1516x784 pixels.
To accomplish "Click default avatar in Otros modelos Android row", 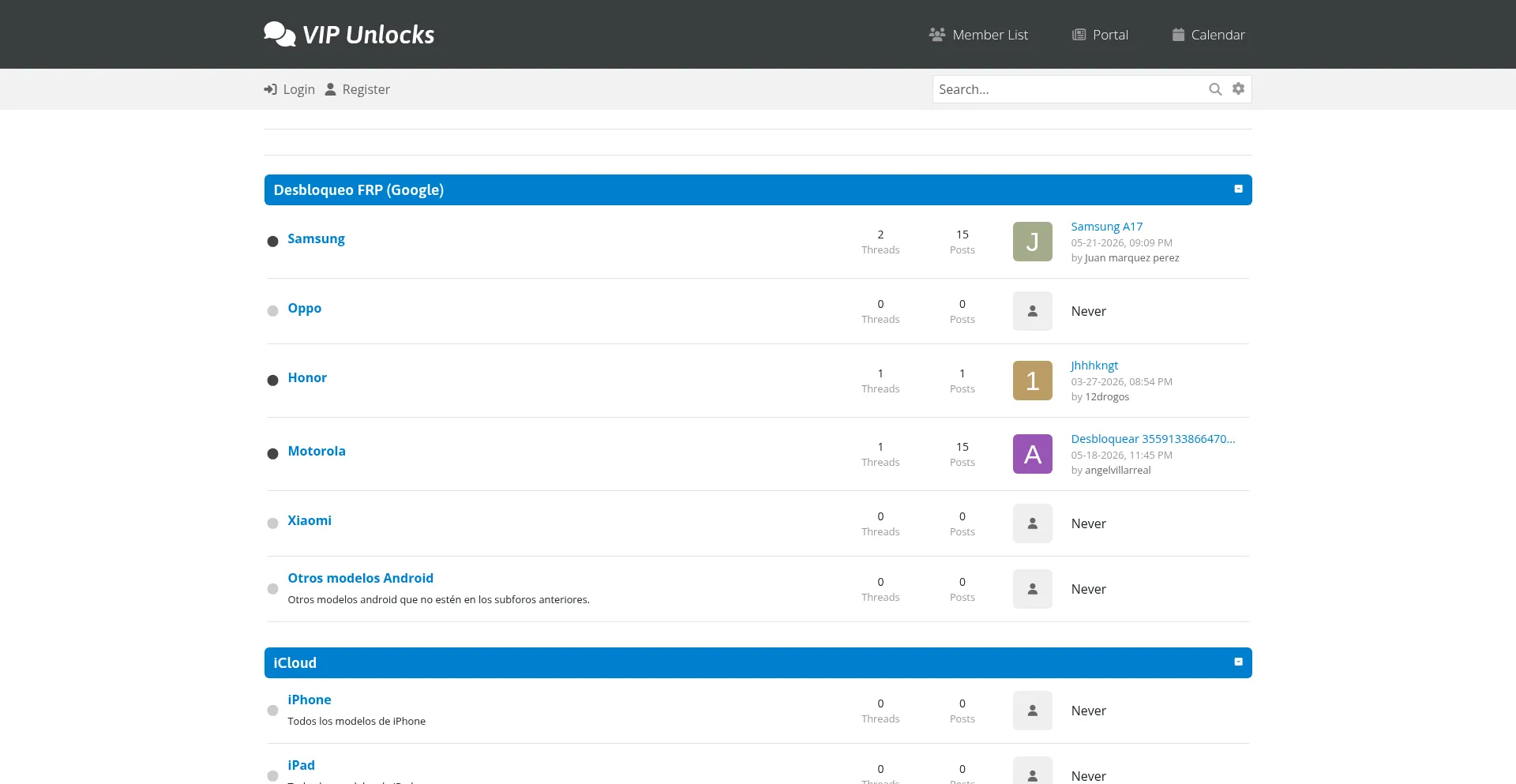I will (x=1032, y=589).
